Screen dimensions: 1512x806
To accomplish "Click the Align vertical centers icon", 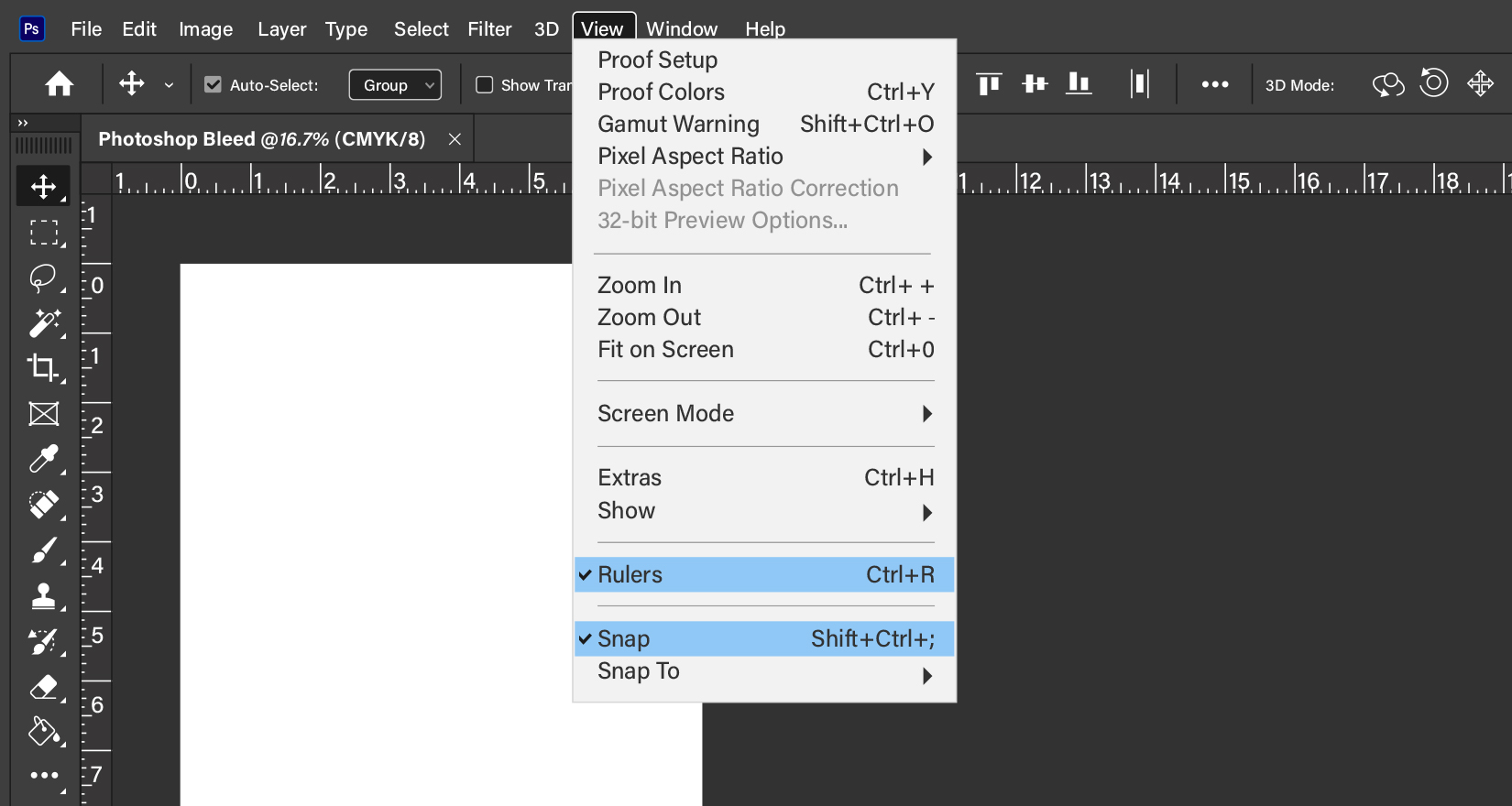I will click(x=1035, y=84).
